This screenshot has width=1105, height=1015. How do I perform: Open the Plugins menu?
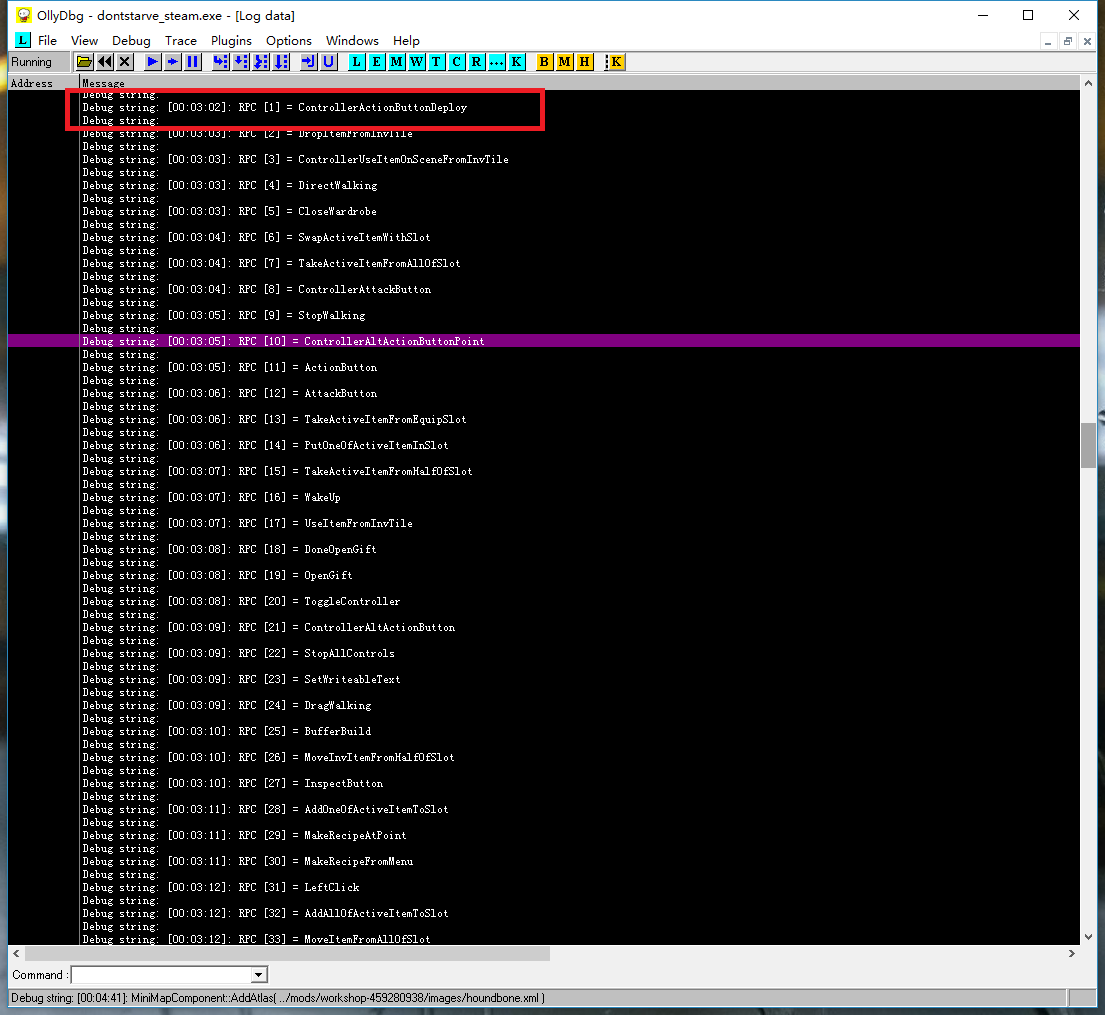(x=231, y=41)
